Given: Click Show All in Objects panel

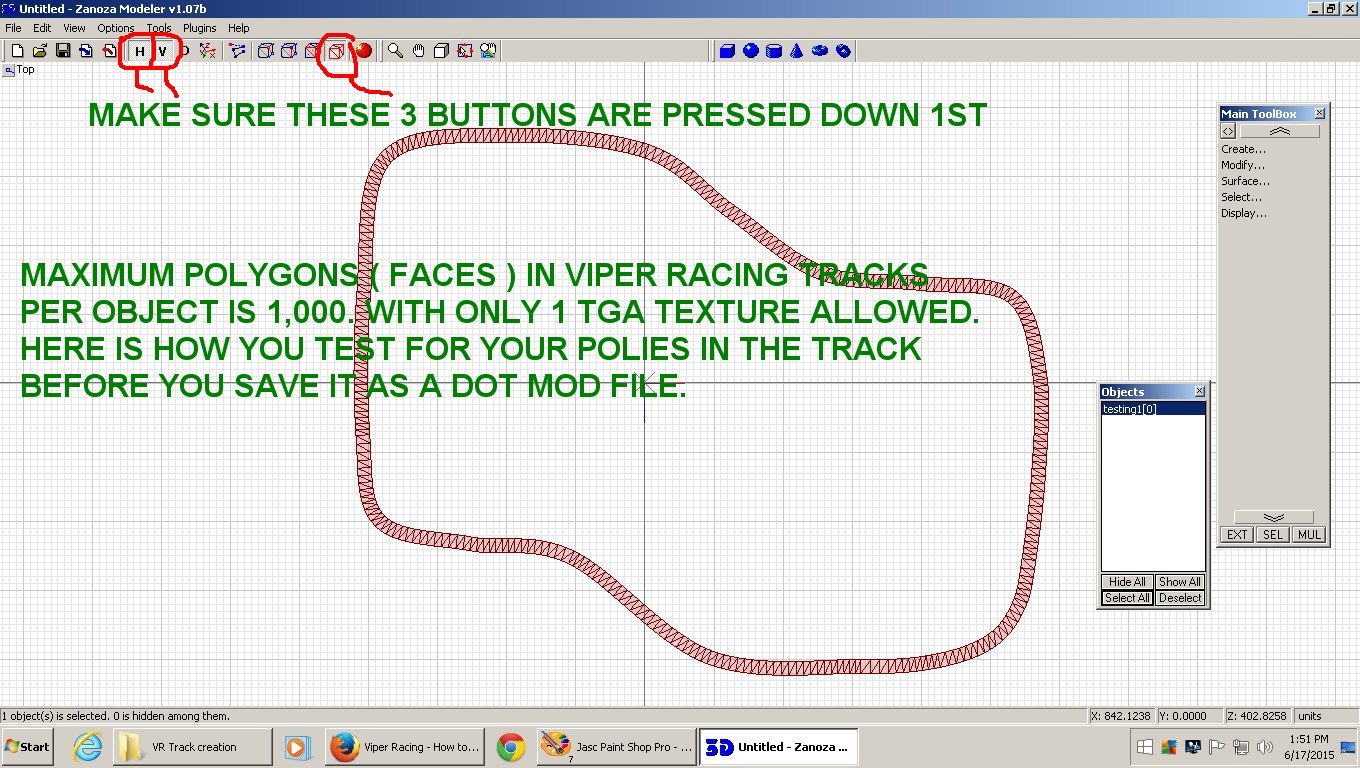Looking at the screenshot, I should pos(1180,582).
